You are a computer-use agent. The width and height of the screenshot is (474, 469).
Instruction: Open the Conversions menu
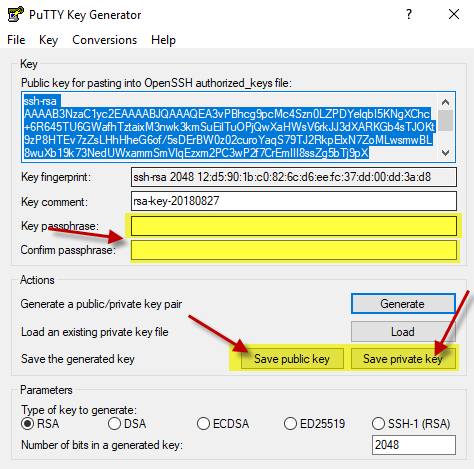105,40
